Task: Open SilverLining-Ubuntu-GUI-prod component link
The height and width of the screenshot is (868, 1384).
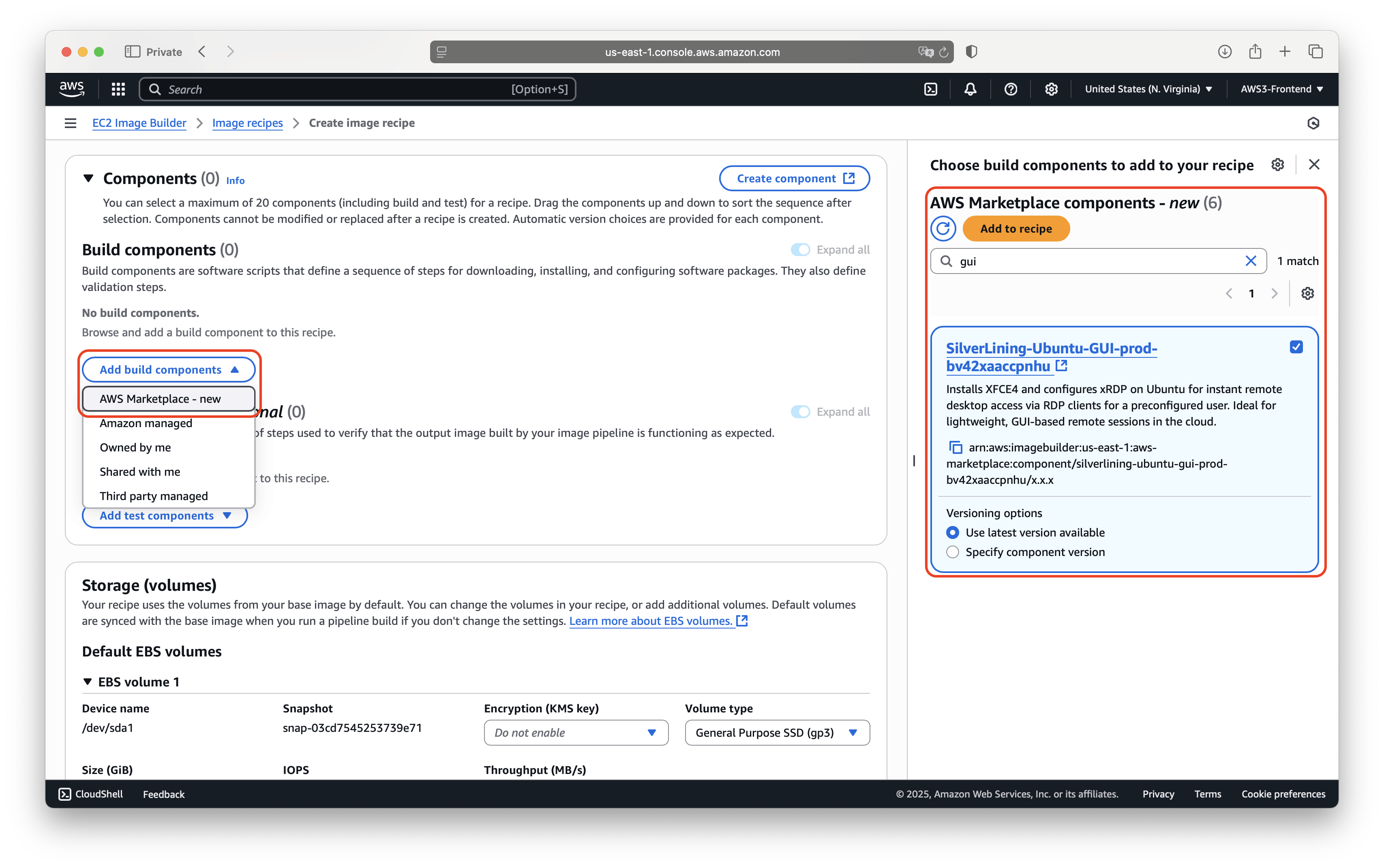Action: click(x=1051, y=357)
